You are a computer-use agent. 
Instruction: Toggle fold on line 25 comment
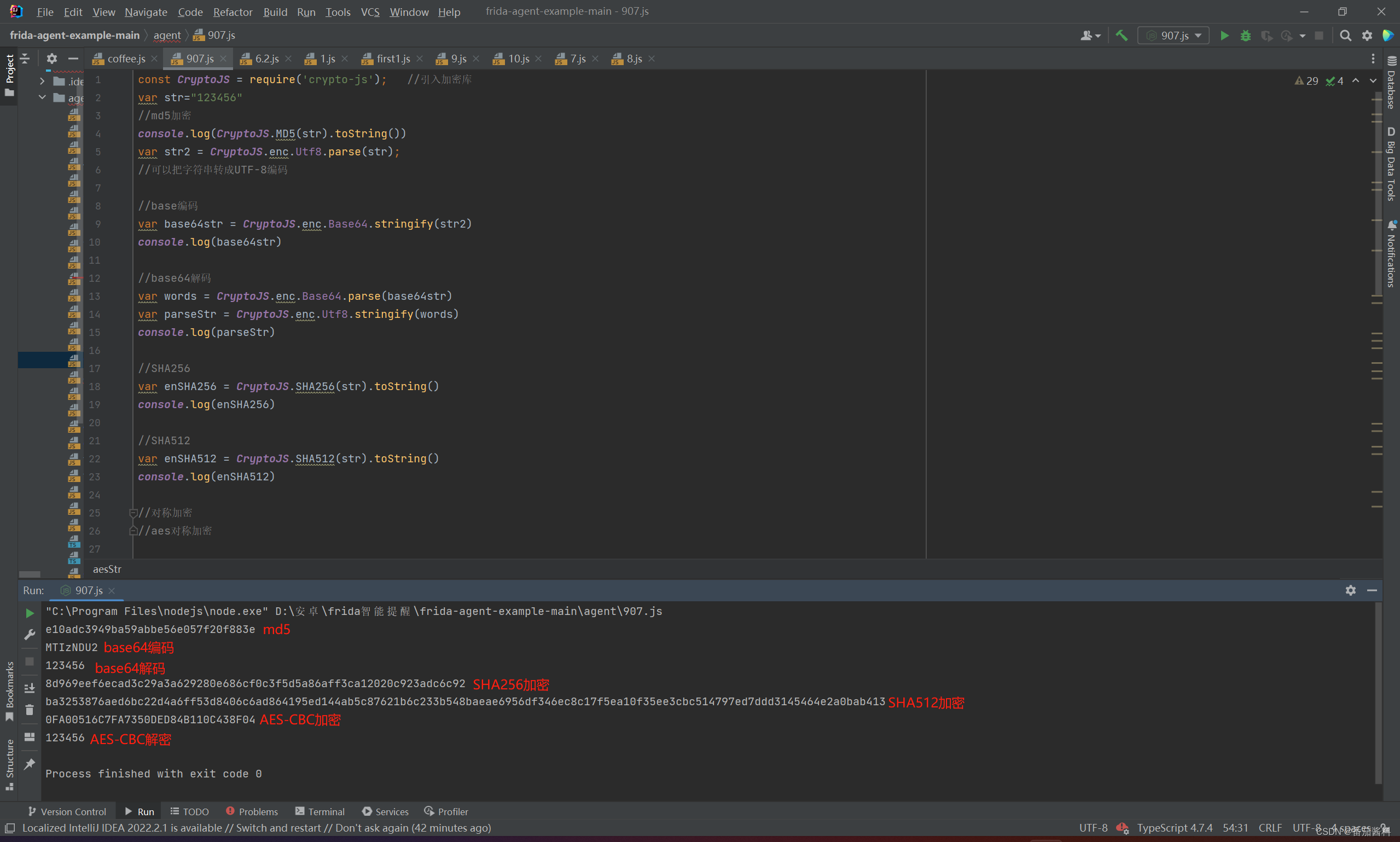pos(133,513)
